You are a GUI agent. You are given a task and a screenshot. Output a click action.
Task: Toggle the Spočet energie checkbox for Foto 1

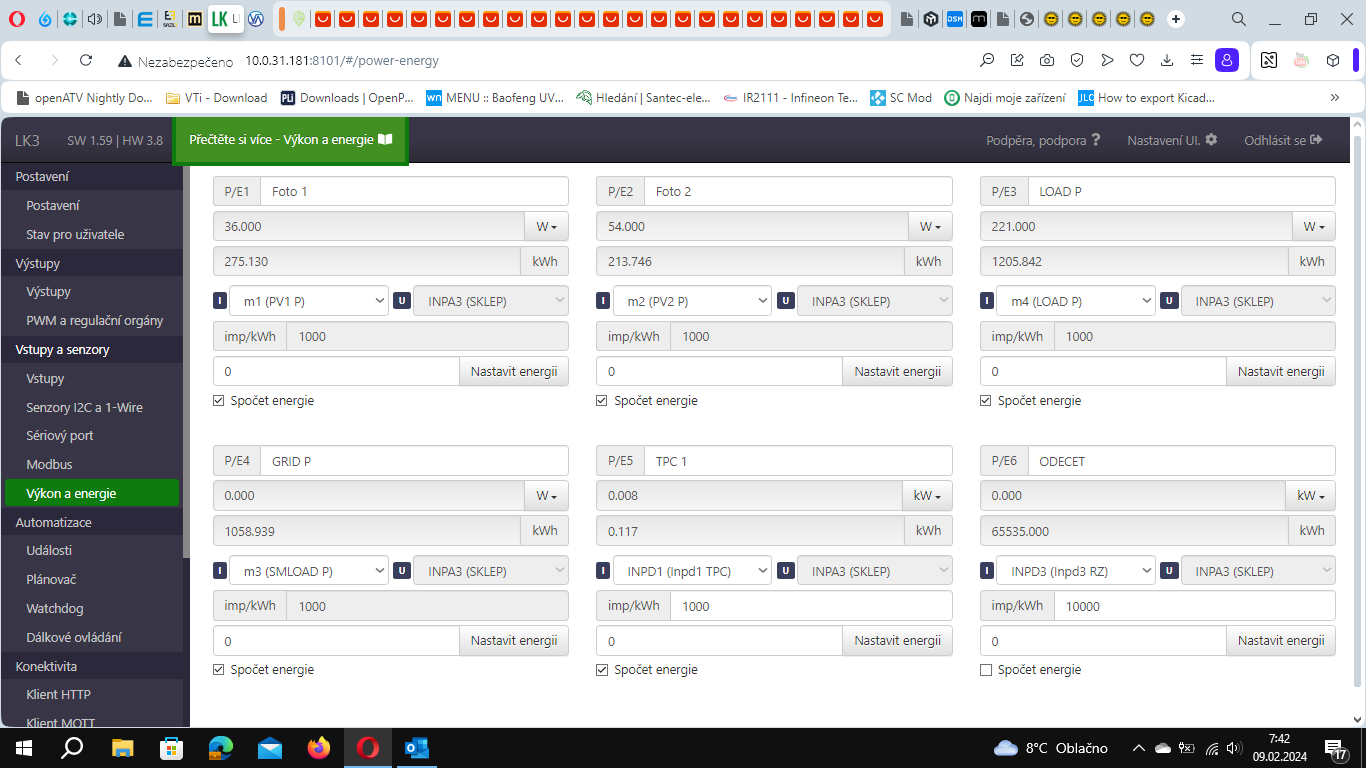pos(219,401)
